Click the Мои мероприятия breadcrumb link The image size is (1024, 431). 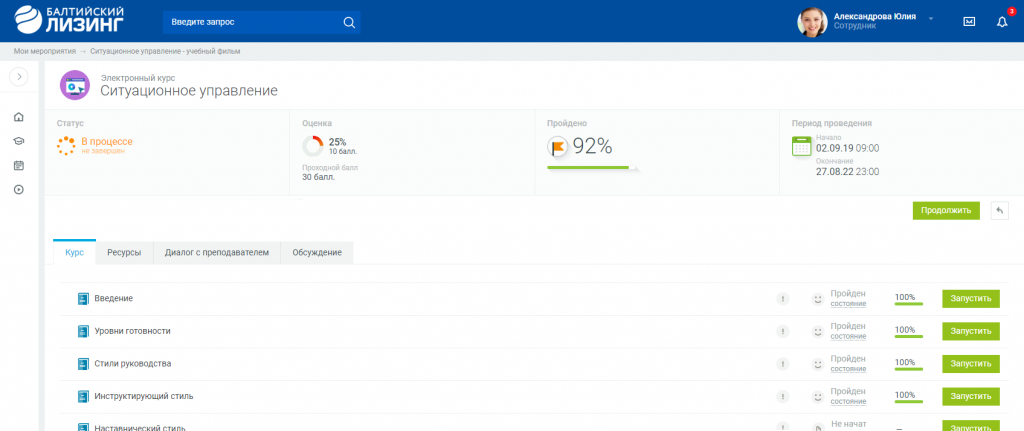pos(44,51)
